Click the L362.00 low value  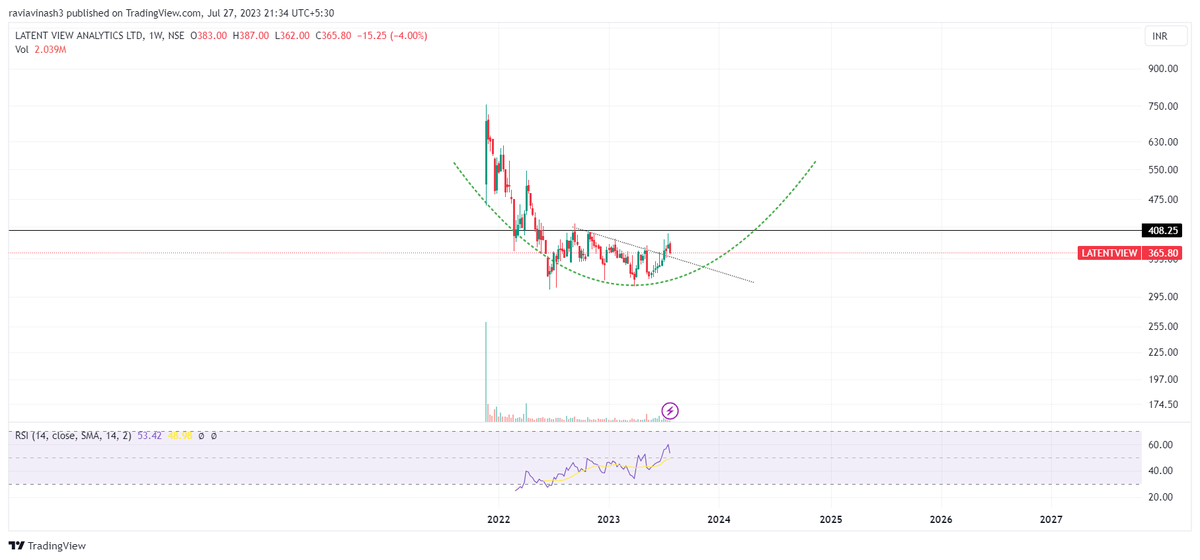click(292, 35)
